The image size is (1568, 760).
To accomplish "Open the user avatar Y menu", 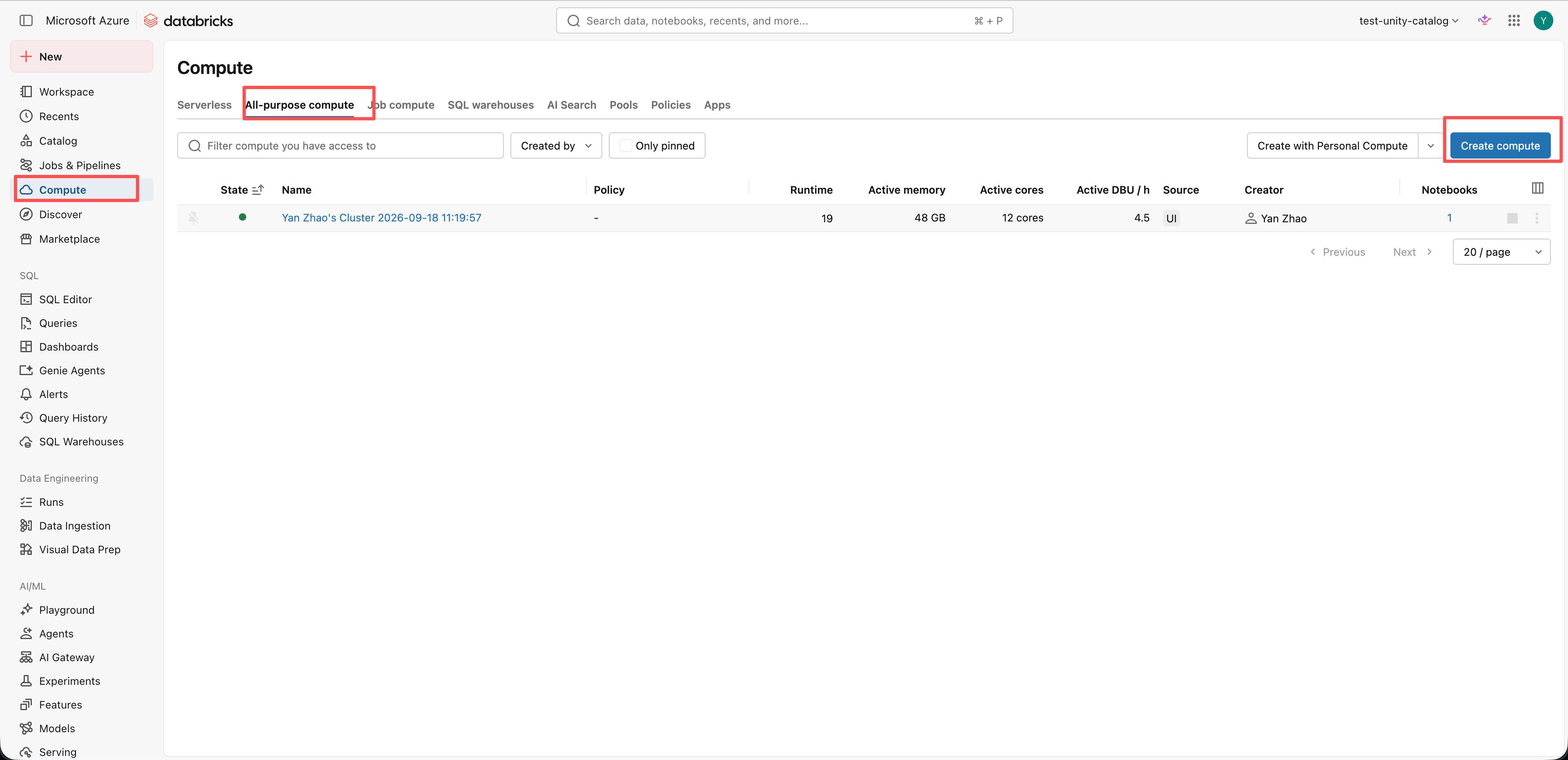I will point(1543,21).
